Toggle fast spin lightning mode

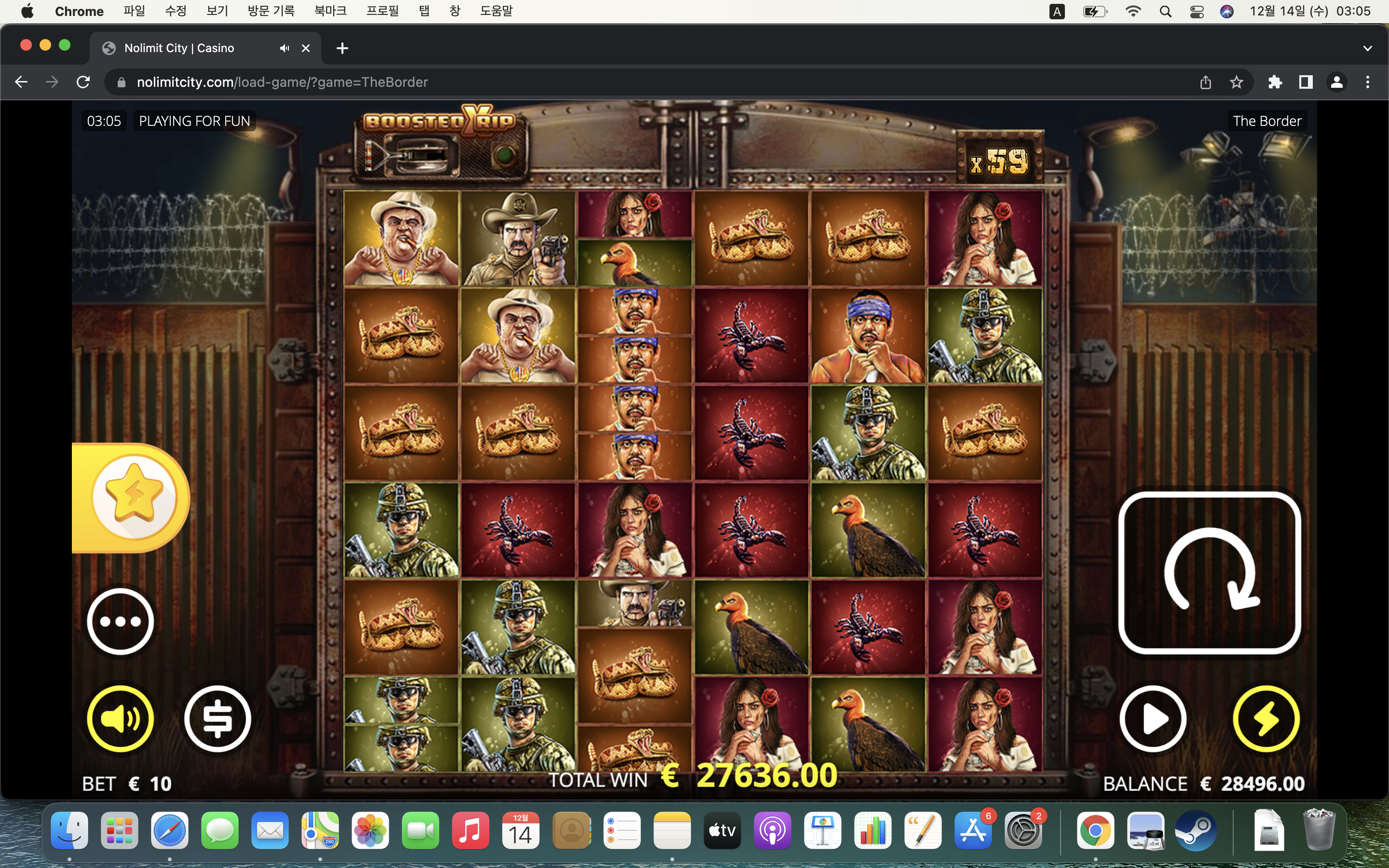point(1266,718)
